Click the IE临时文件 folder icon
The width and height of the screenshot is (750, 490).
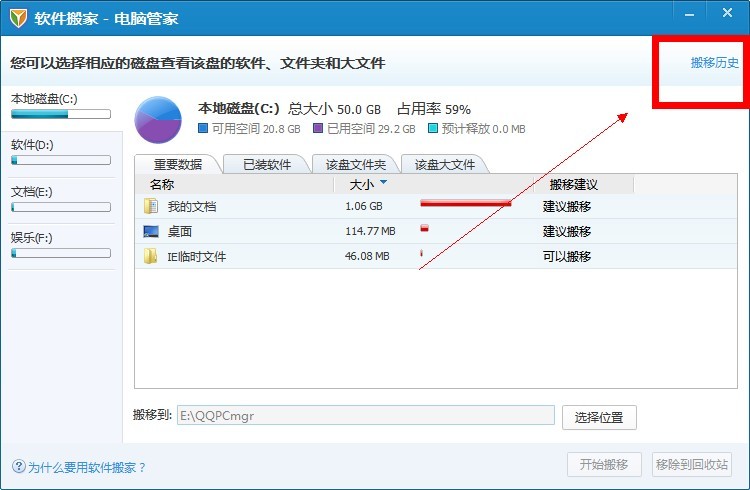[151, 256]
